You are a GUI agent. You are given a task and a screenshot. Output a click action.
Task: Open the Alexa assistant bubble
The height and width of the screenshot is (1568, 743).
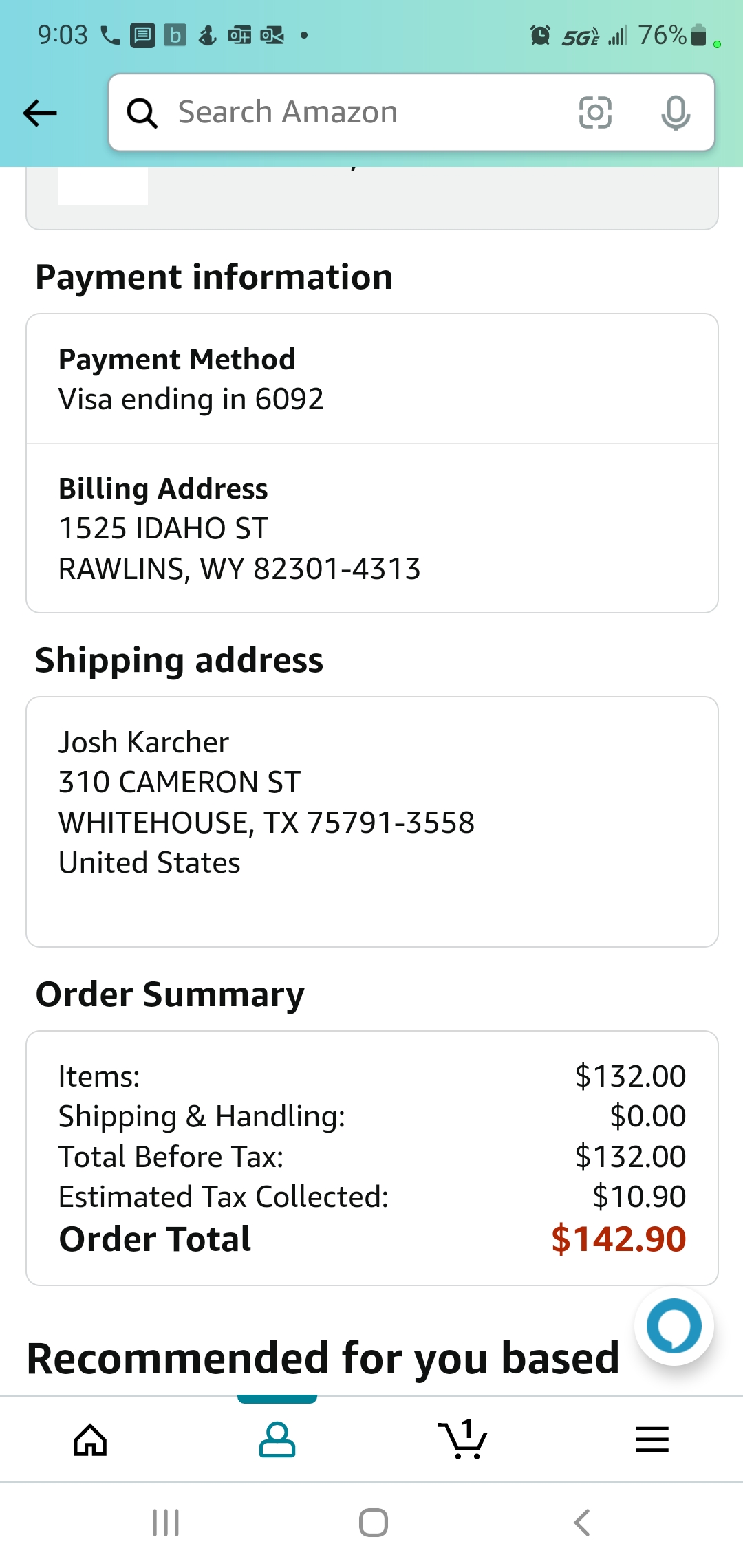pyautogui.click(x=674, y=1325)
